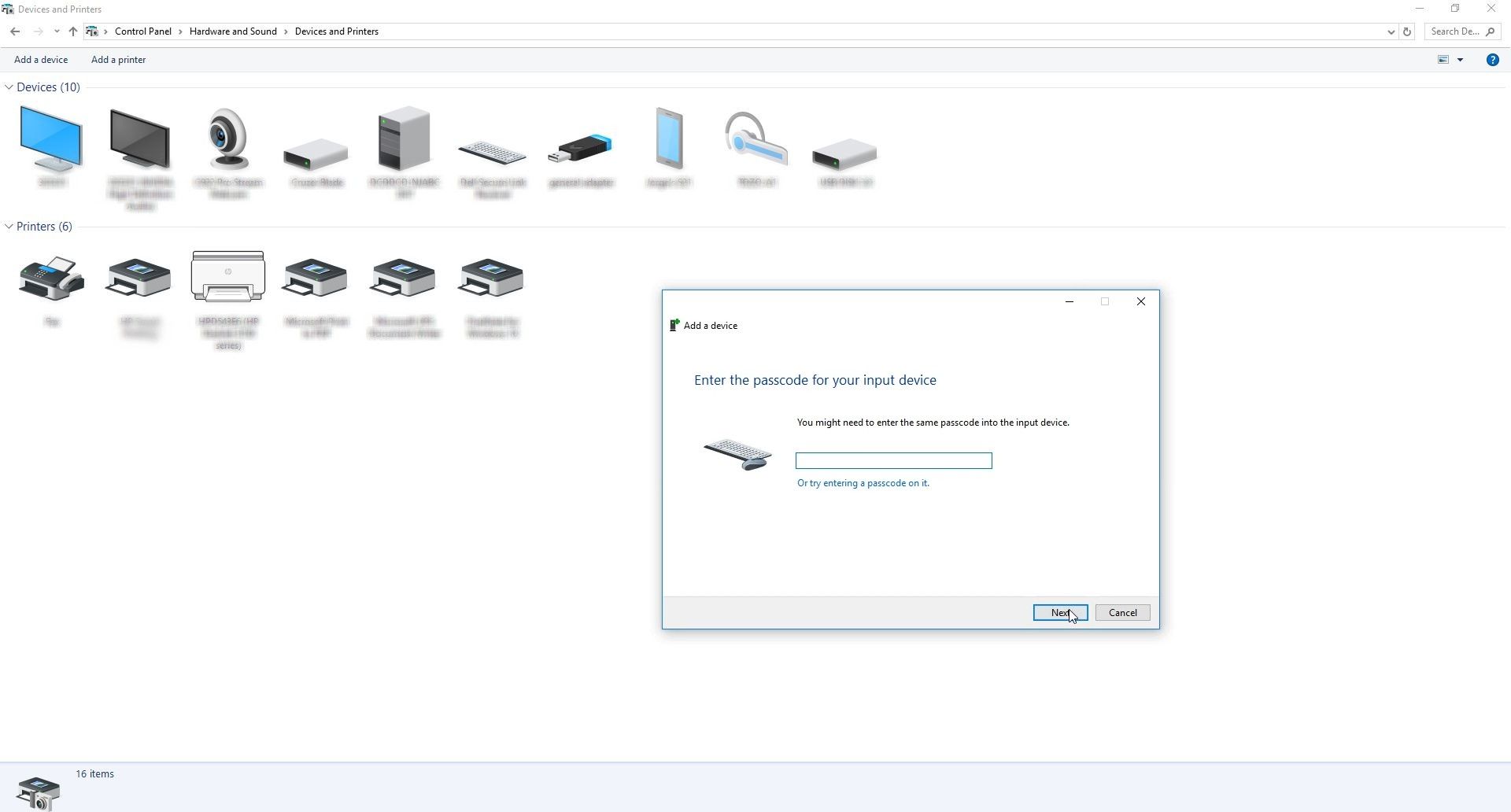Select the fifth printer icon in Printers

403,278
